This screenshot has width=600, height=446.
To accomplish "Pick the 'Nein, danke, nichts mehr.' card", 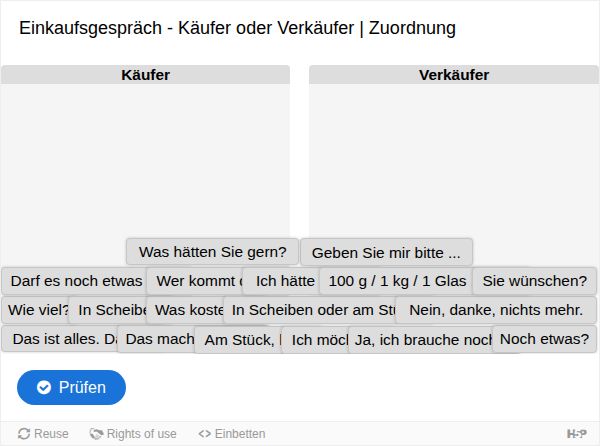I will pos(496,310).
